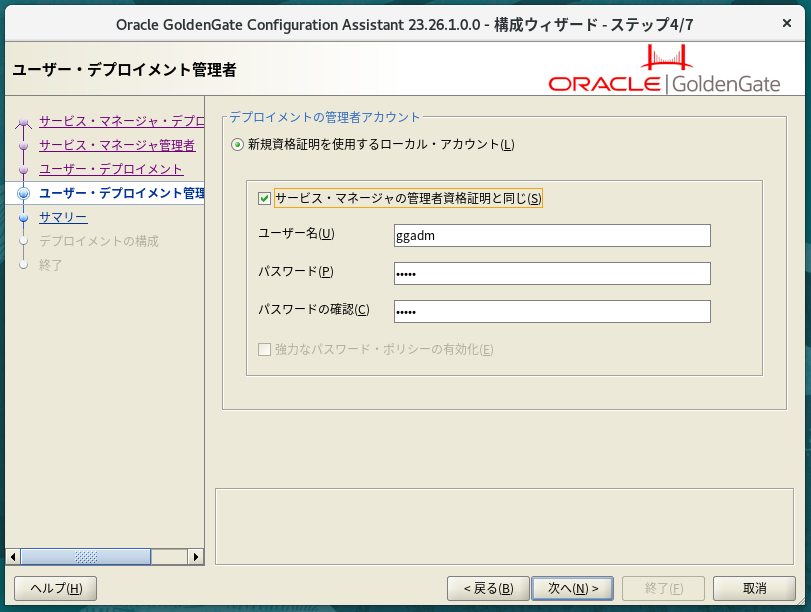Click the step bullet beside ユーザー・デプロイメント
The width and height of the screenshot is (811, 612).
(24, 170)
